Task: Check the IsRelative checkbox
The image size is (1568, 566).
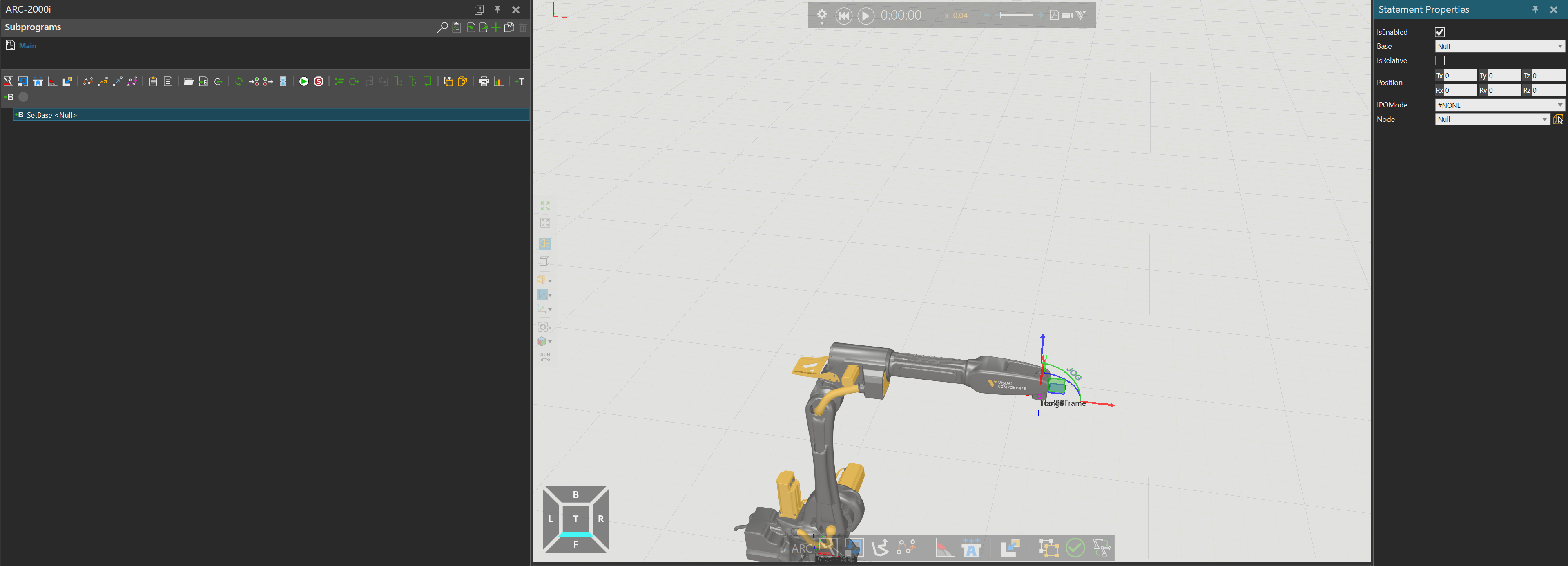Action: pyautogui.click(x=1440, y=60)
